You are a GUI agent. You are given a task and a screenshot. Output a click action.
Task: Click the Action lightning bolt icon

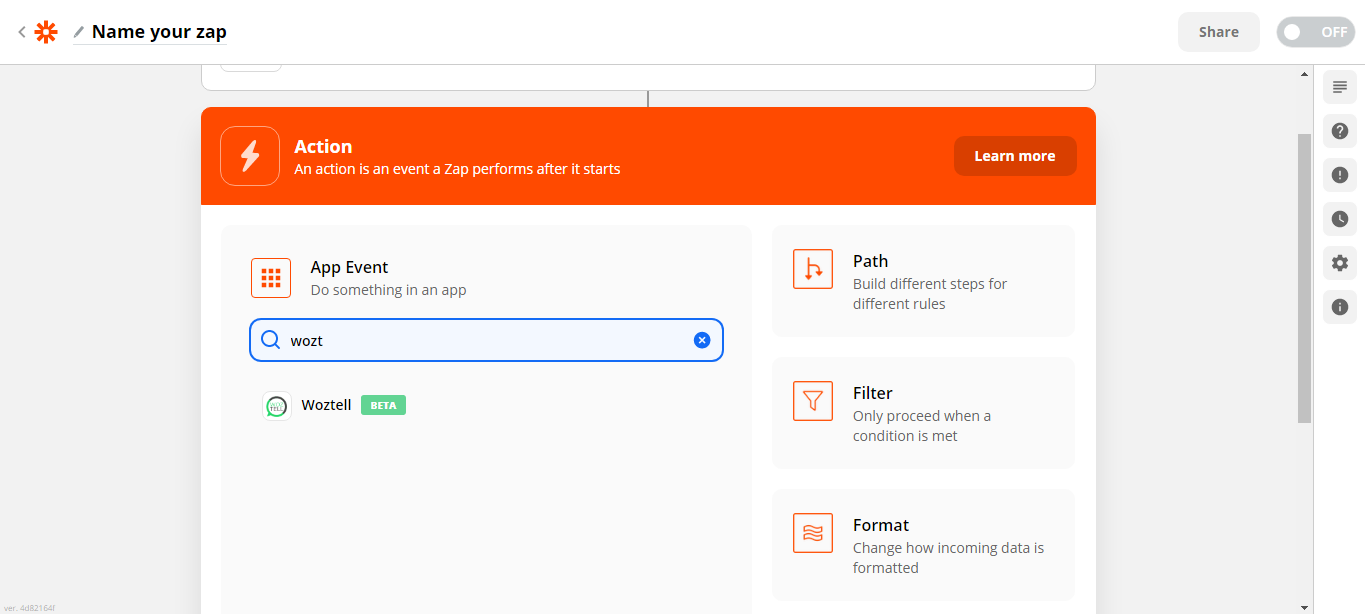pos(250,156)
